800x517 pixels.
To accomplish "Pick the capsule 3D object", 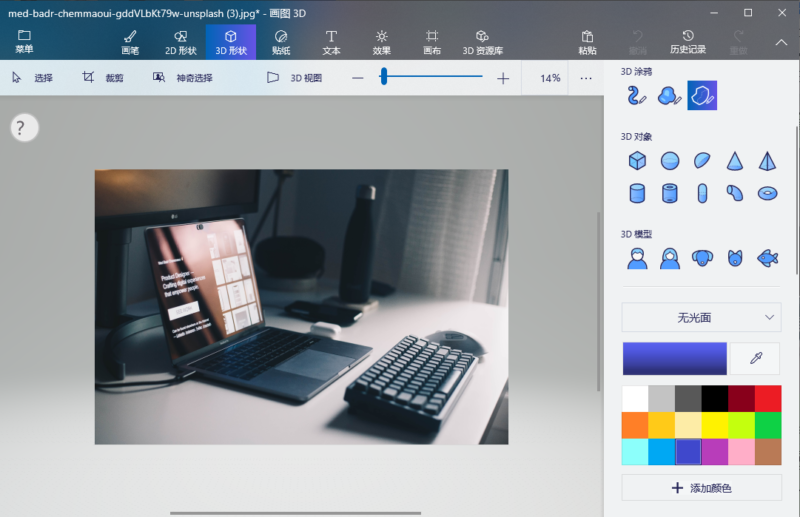I will tap(703, 193).
